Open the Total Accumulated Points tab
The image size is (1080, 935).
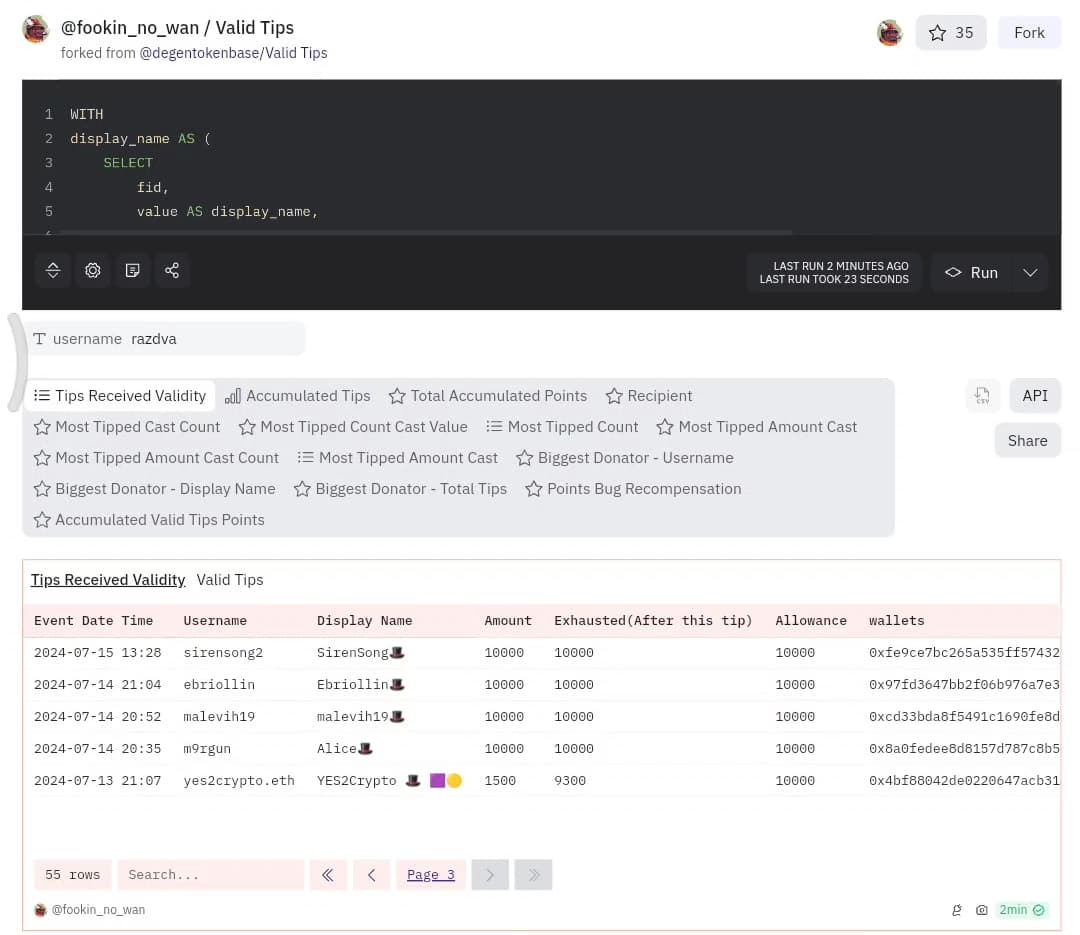488,395
